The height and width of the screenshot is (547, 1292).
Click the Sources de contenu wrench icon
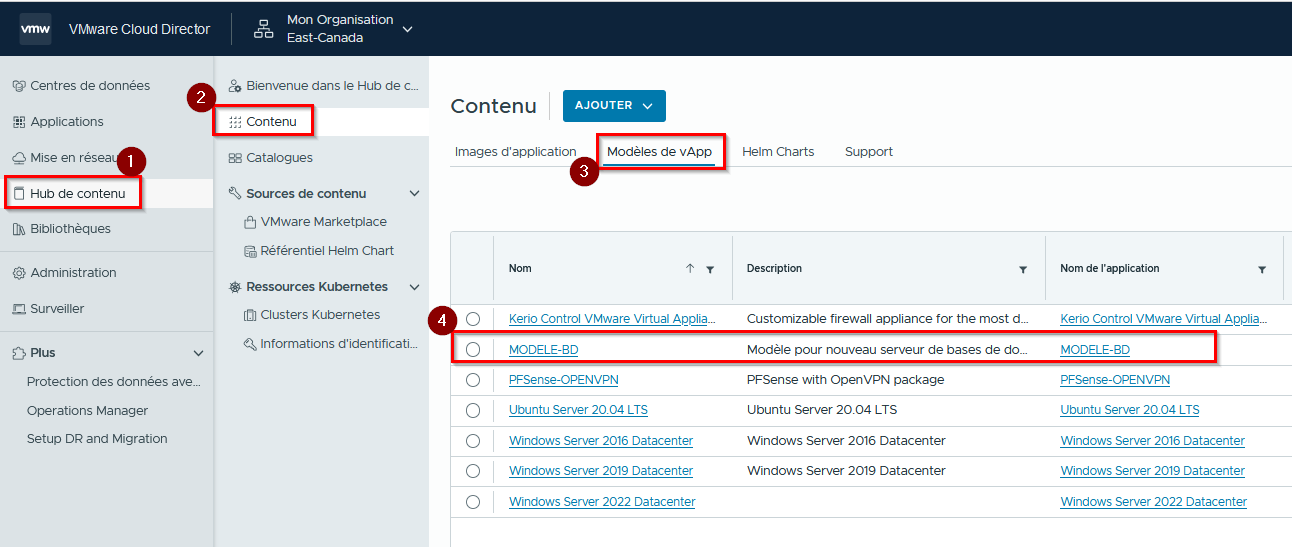[x=235, y=194]
